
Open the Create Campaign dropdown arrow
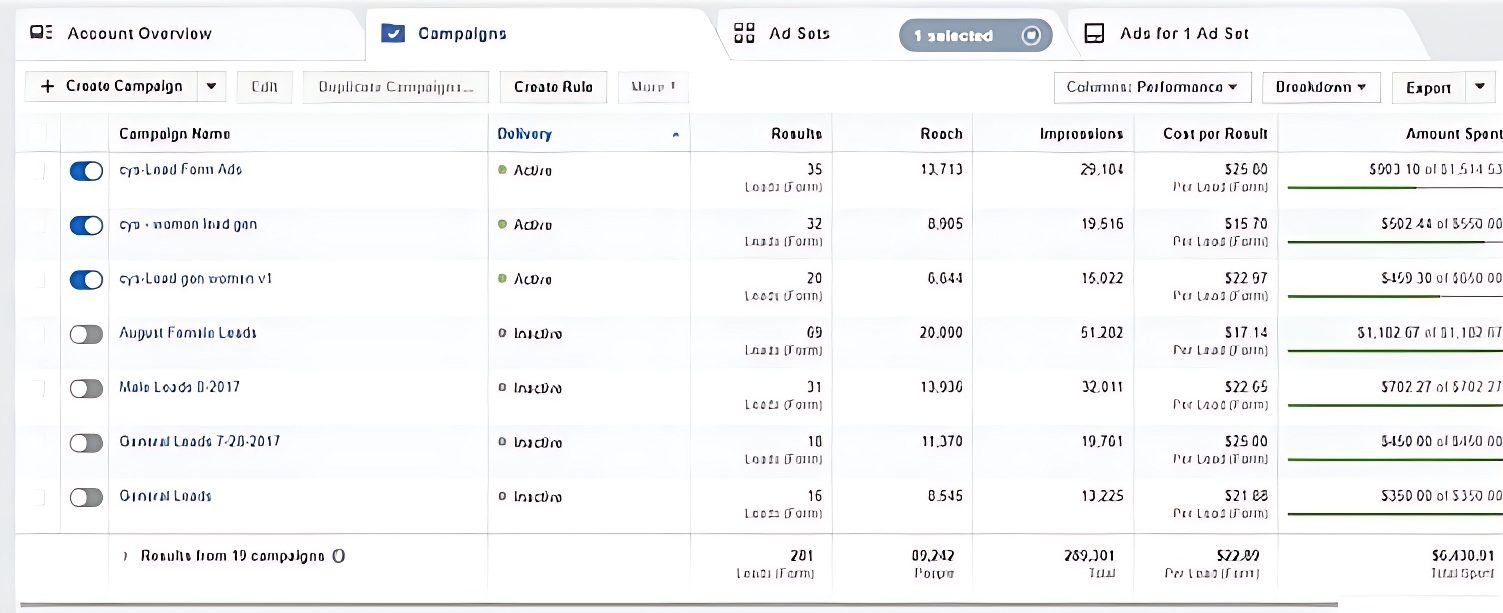point(211,86)
